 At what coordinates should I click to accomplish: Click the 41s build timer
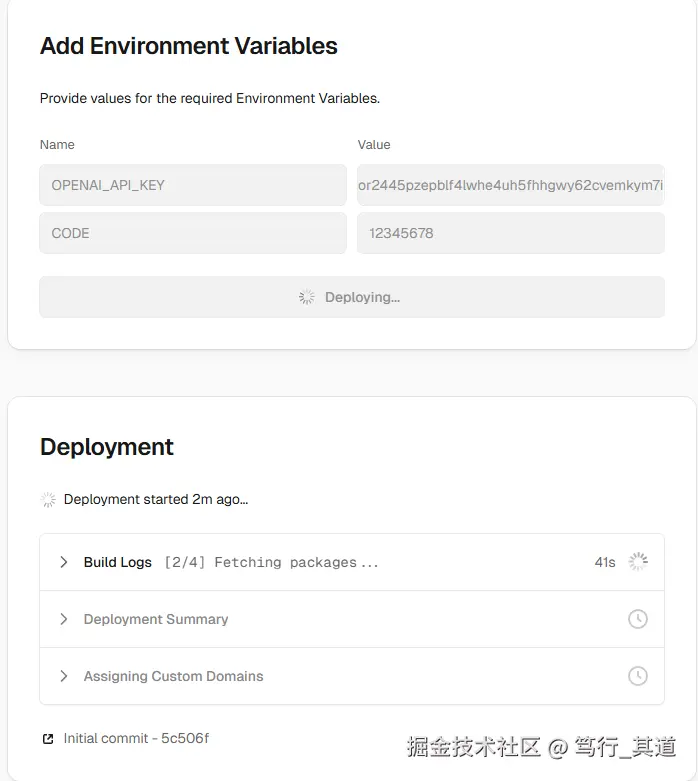(605, 562)
